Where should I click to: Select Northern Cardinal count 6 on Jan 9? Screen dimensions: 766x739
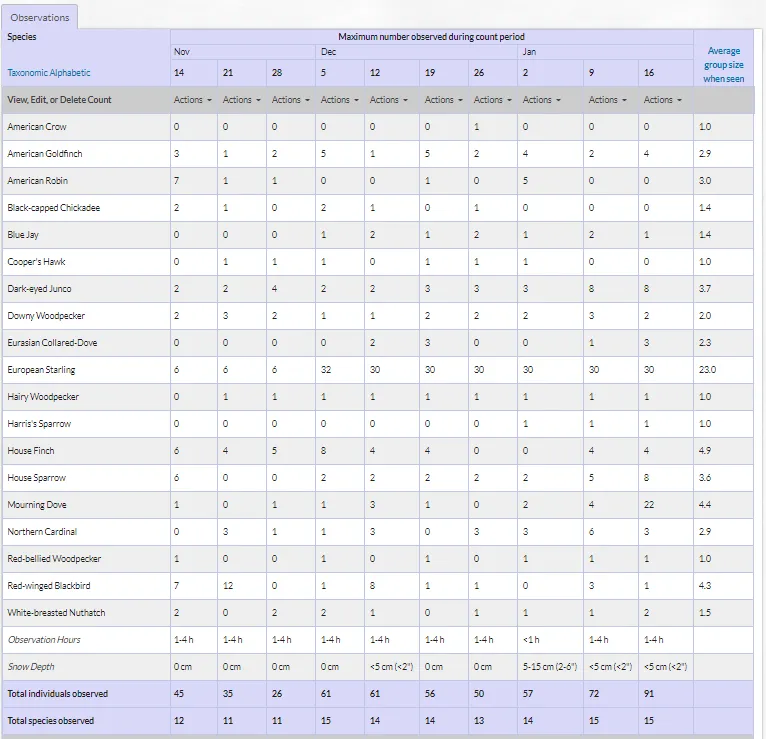coord(591,532)
